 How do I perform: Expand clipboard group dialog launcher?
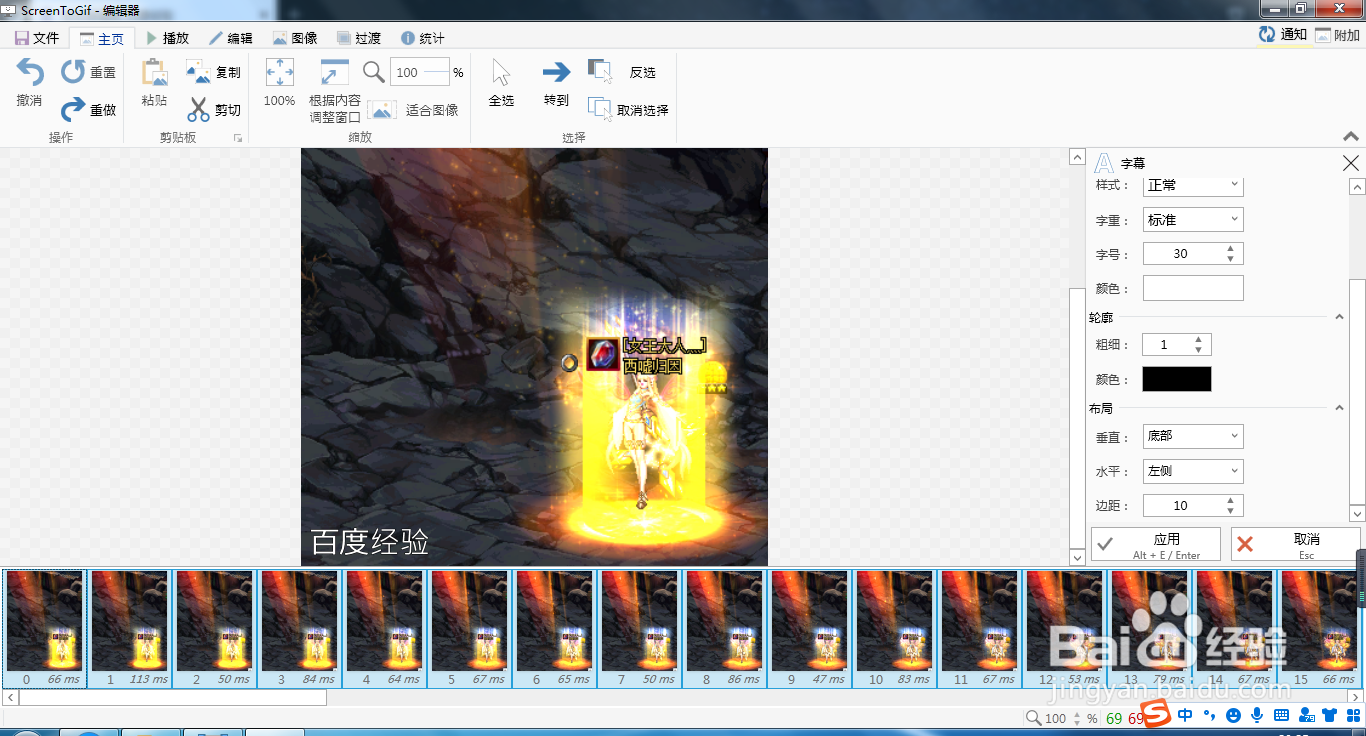click(238, 138)
